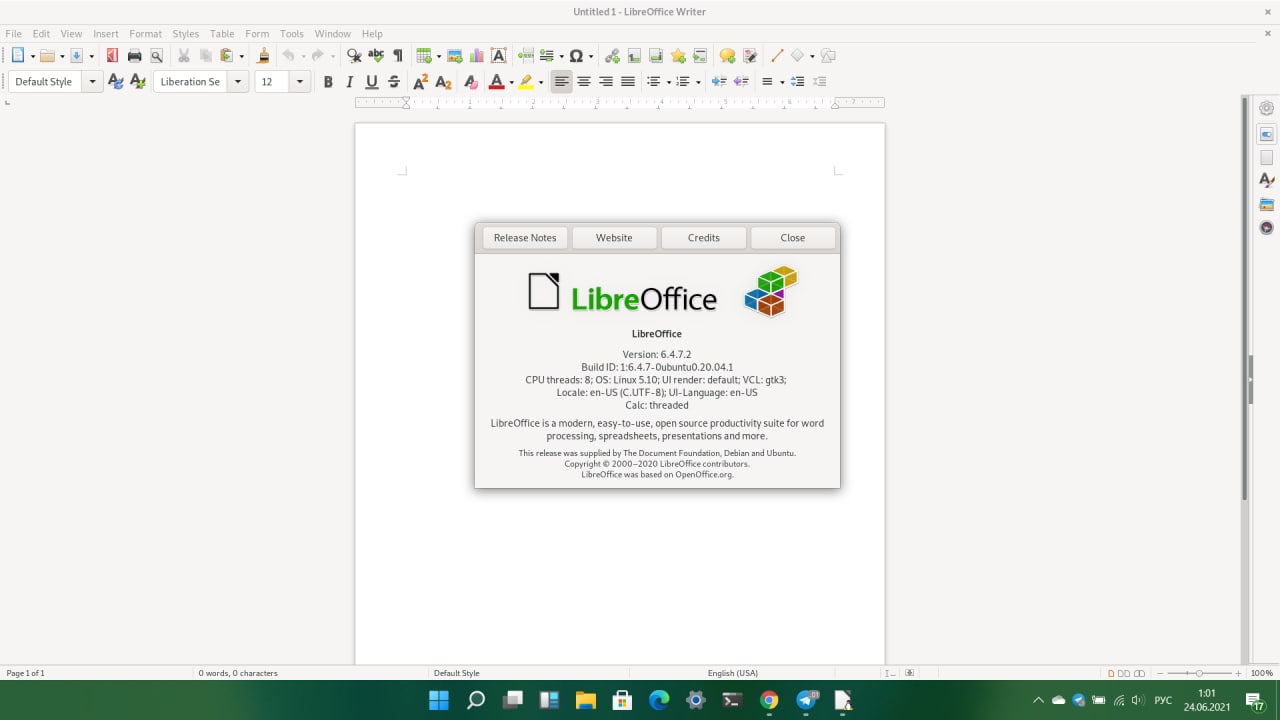Click the Save document icon
This screenshot has width=1280, height=720.
(77, 56)
